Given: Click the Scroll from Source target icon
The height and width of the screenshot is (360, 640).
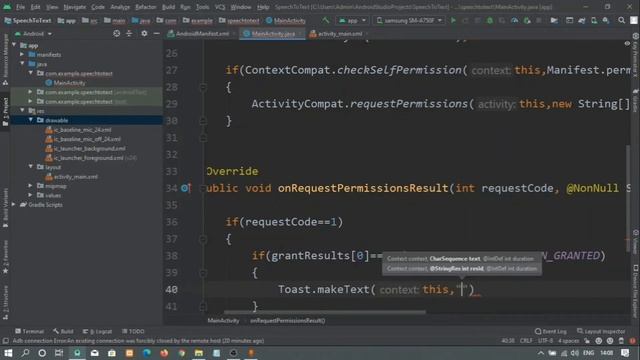Looking at the screenshot, I should [x=117, y=33].
